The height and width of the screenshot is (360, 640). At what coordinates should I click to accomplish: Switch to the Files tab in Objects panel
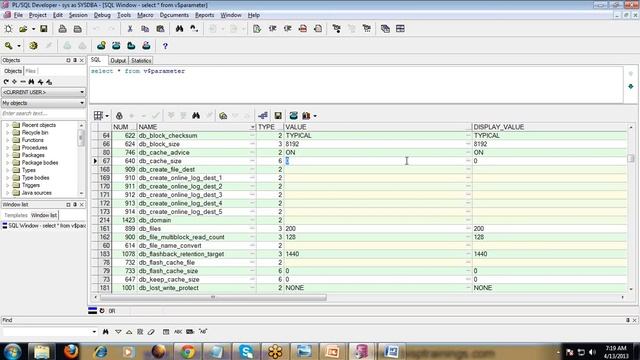31,71
